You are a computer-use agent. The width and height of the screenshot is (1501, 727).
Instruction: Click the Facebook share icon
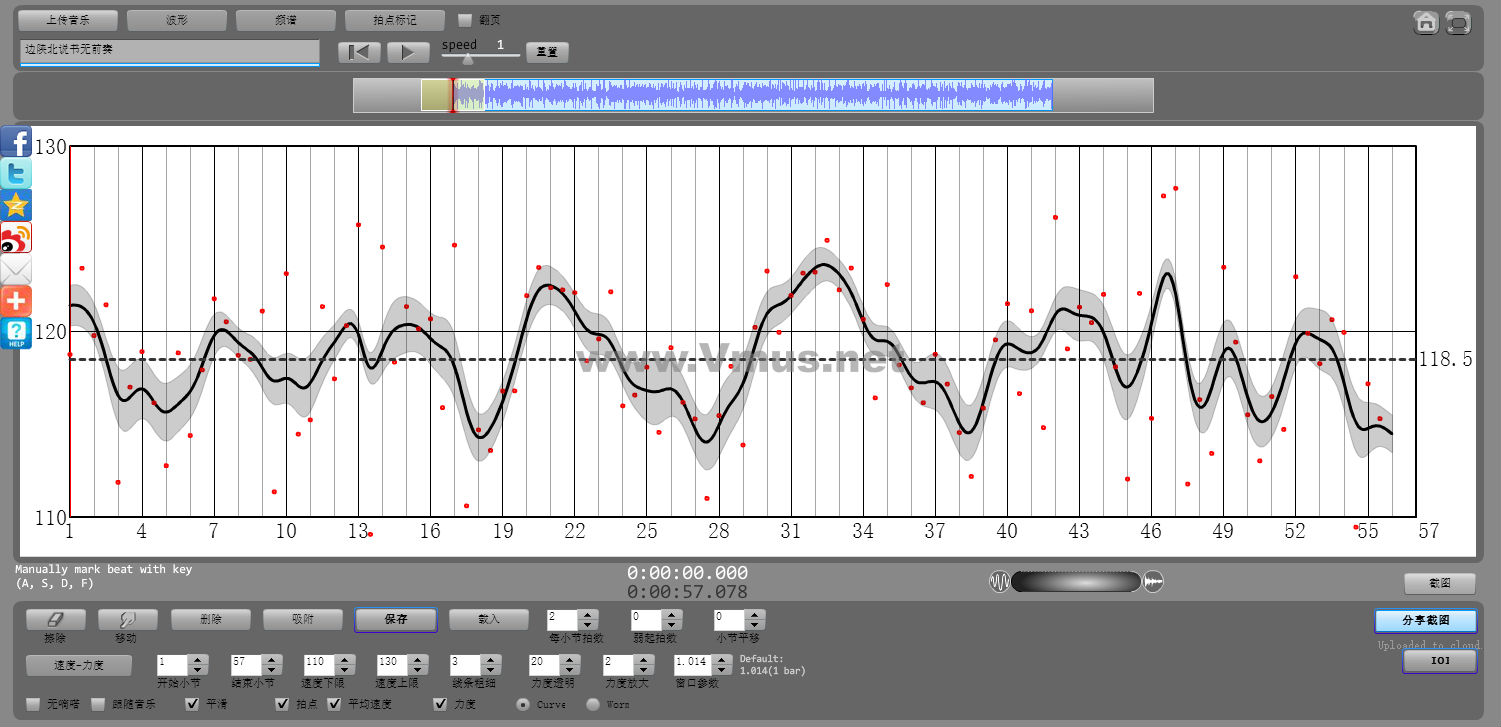(x=16, y=141)
